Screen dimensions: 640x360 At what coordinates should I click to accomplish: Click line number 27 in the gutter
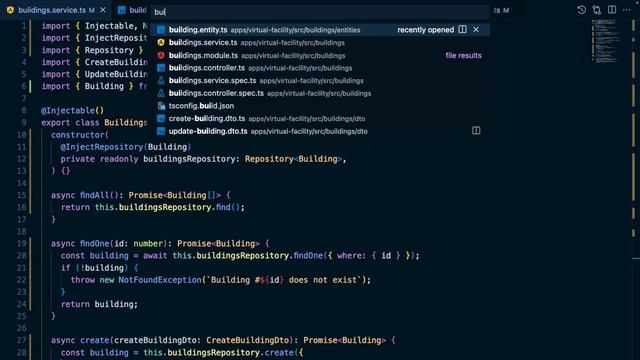pos(22,340)
